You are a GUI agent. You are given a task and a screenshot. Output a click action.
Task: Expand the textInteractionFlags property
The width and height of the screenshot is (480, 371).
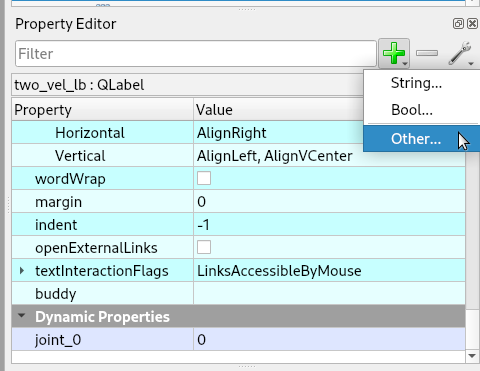click(22, 270)
